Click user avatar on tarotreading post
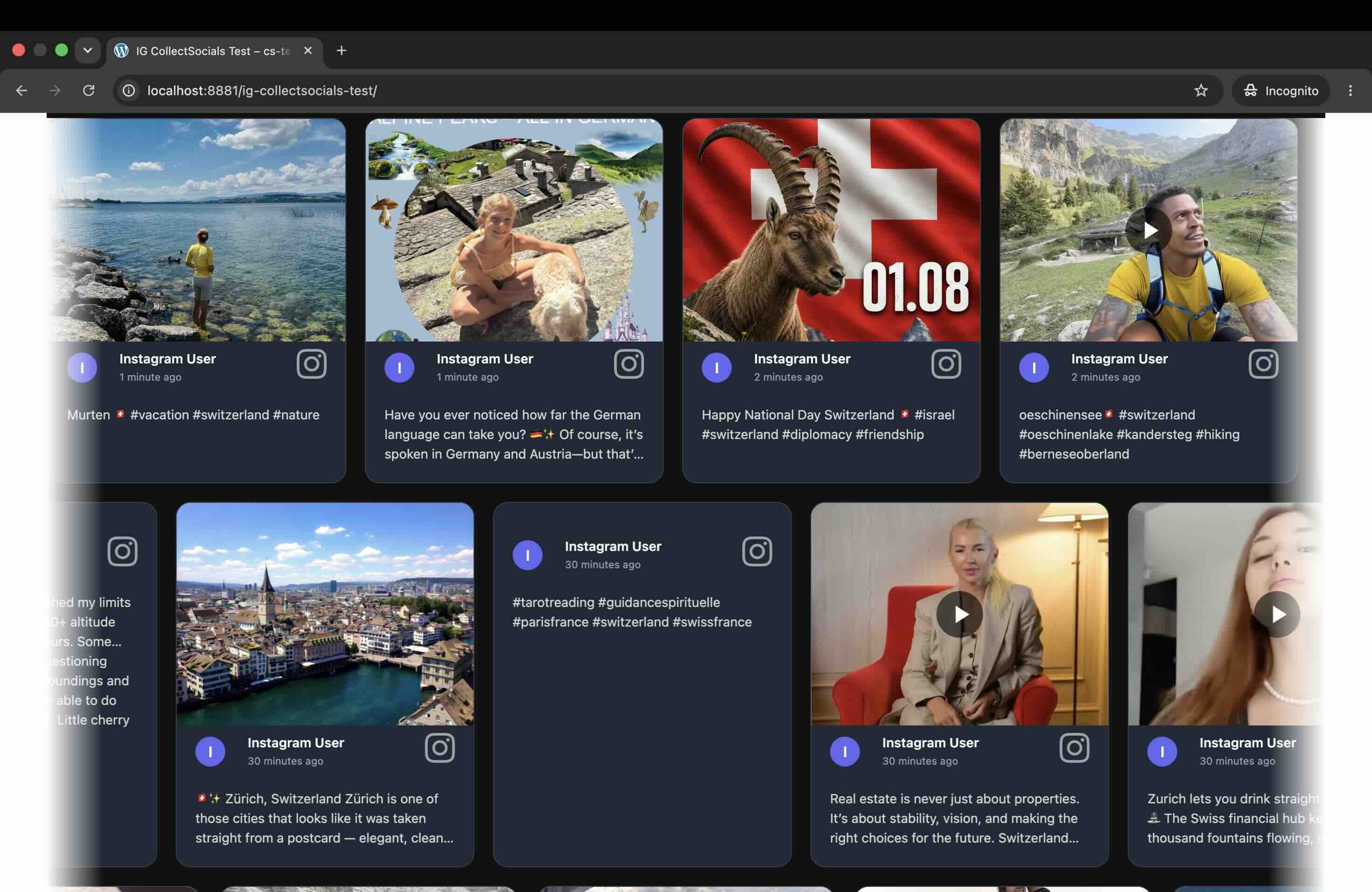The height and width of the screenshot is (892, 1372). tap(527, 555)
